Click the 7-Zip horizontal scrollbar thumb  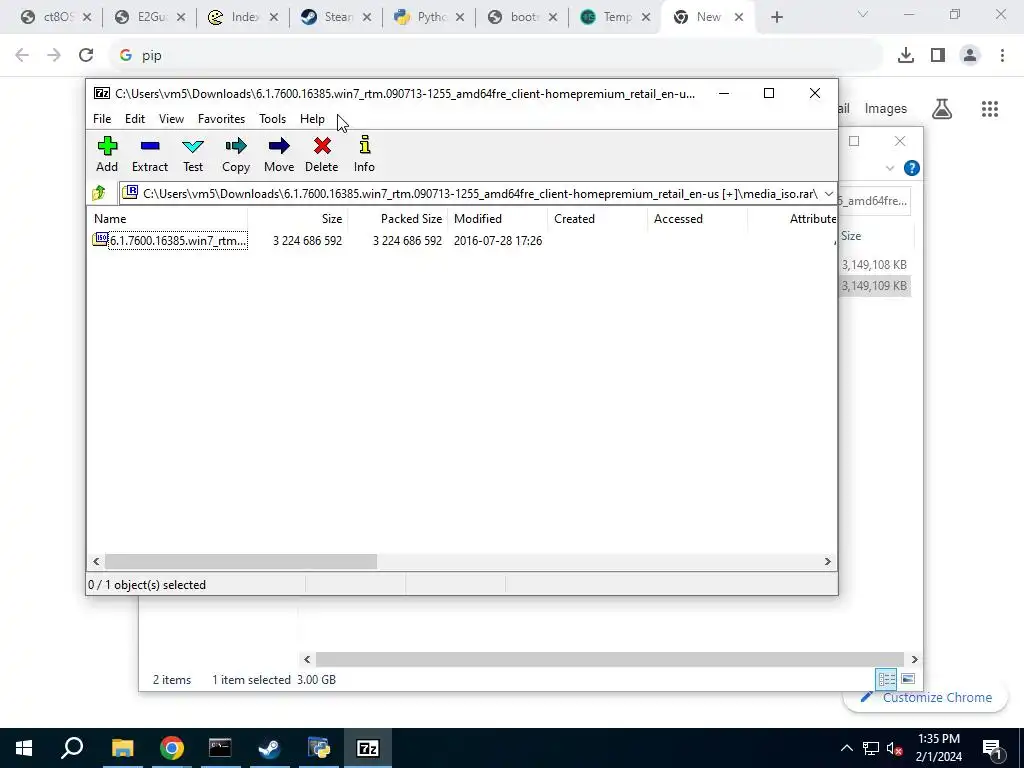(240, 562)
